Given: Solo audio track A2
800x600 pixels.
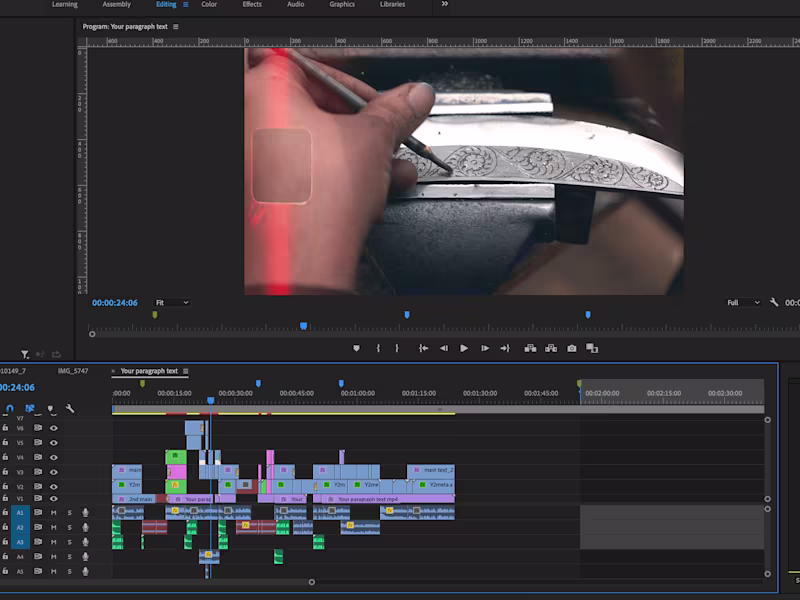Looking at the screenshot, I should (69, 527).
